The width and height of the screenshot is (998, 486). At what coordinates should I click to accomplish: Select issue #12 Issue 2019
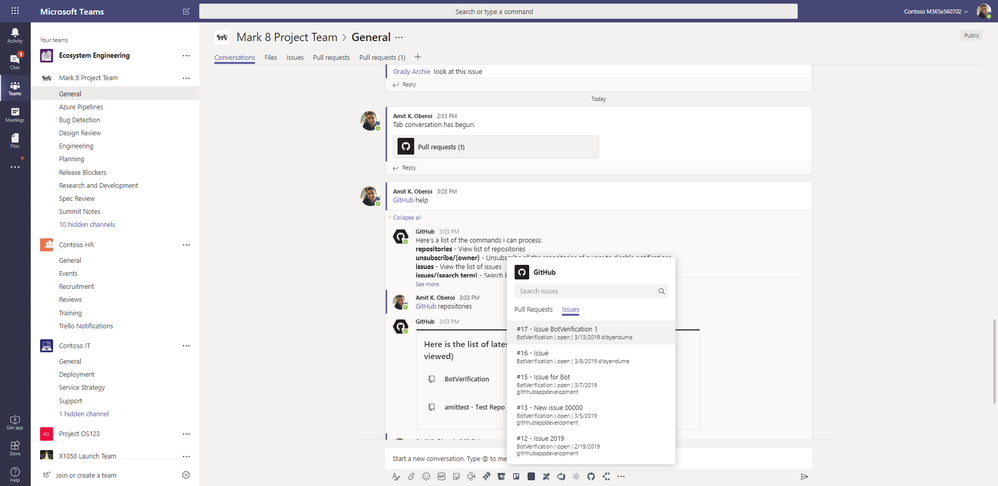coord(591,445)
